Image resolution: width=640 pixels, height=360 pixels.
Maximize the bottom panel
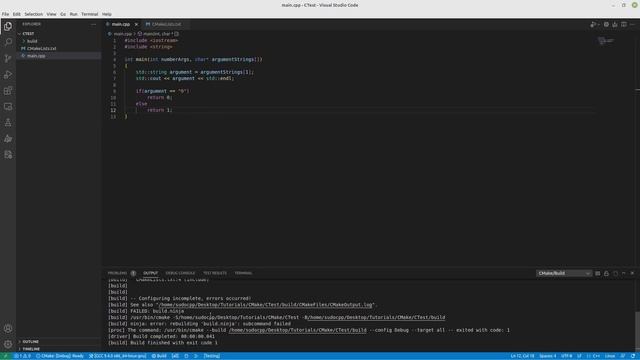pyautogui.click(x=624, y=273)
